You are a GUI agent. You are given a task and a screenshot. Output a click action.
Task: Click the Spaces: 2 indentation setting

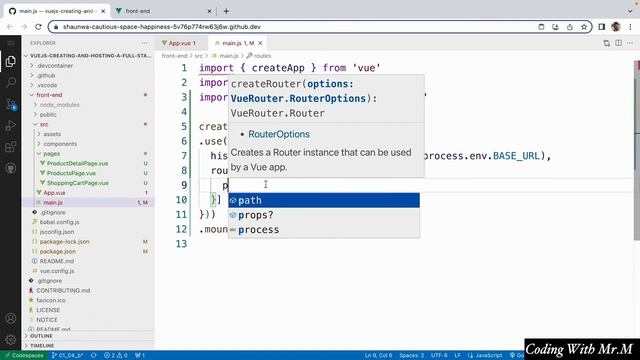(411, 356)
